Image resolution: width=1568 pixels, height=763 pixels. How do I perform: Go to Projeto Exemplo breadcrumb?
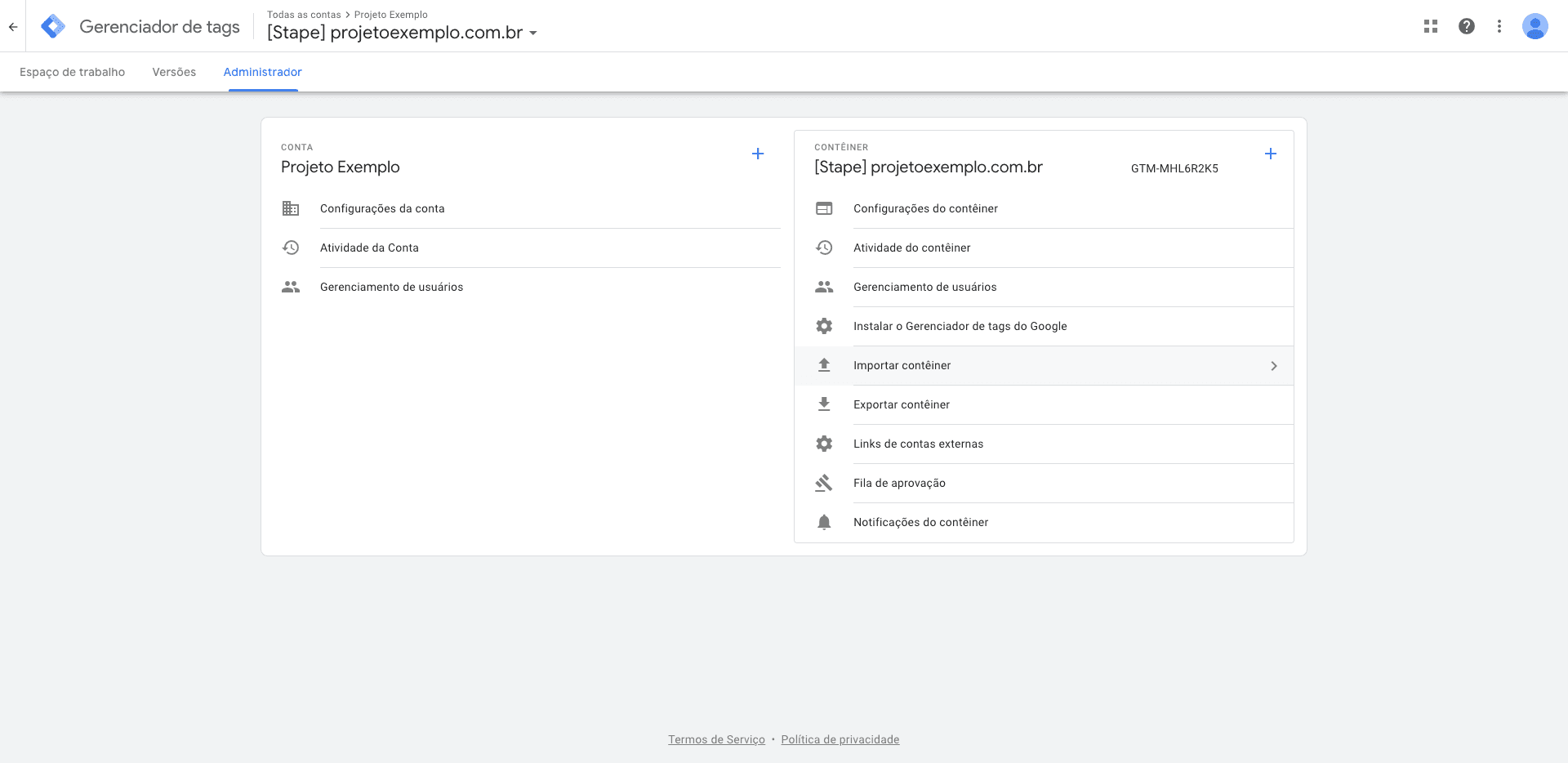coord(391,15)
